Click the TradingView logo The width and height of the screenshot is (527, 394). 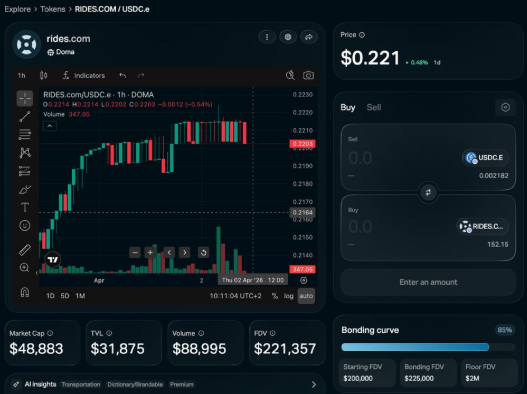(53, 260)
